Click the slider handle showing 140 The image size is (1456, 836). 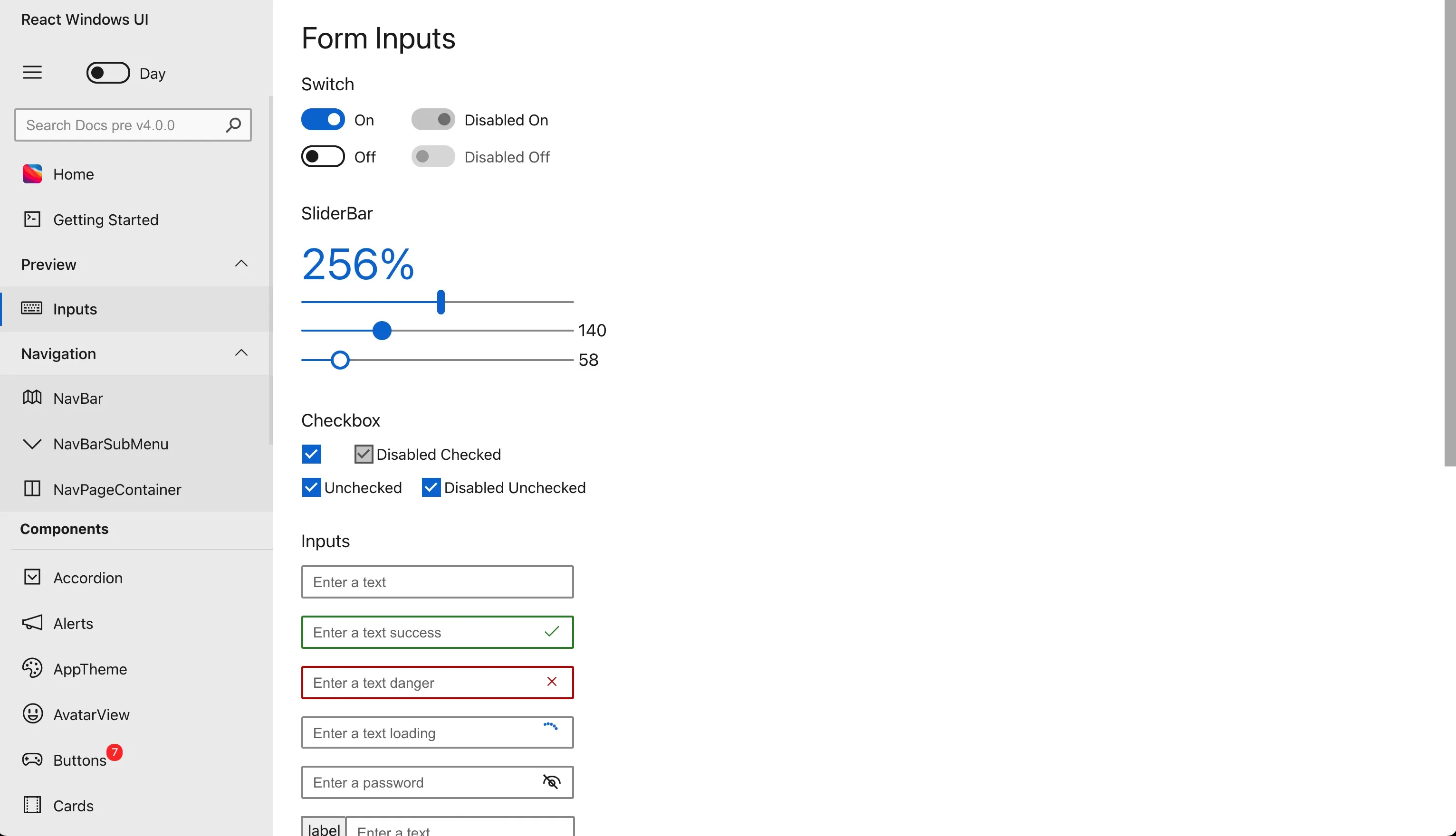(382, 331)
